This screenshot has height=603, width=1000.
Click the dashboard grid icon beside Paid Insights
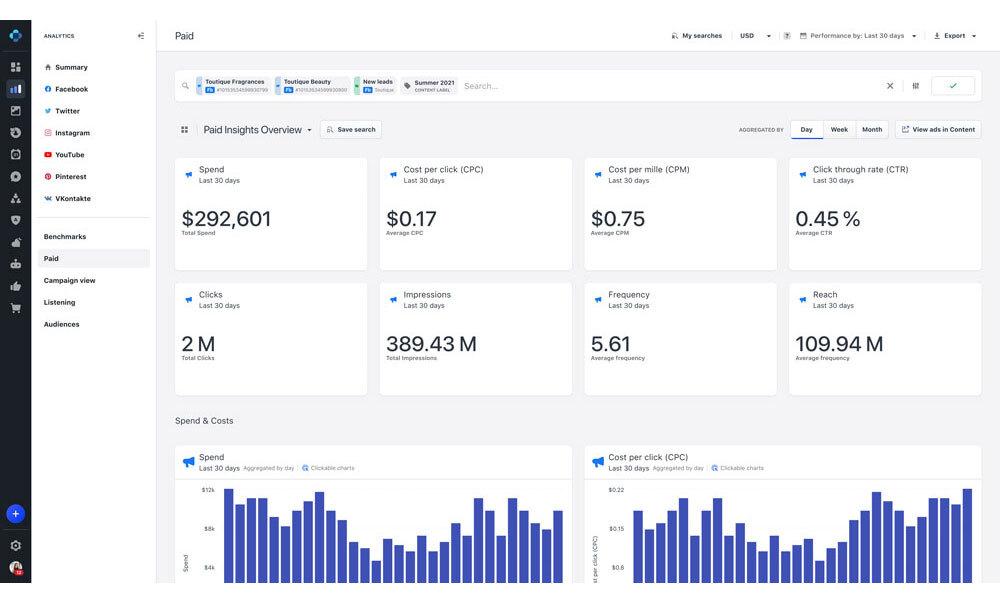point(184,129)
